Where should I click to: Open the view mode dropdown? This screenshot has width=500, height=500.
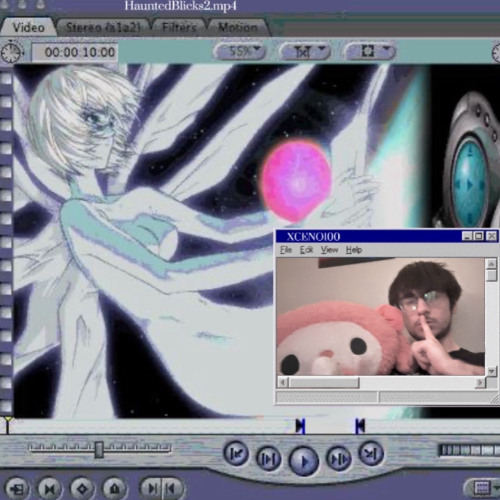pos(371,51)
